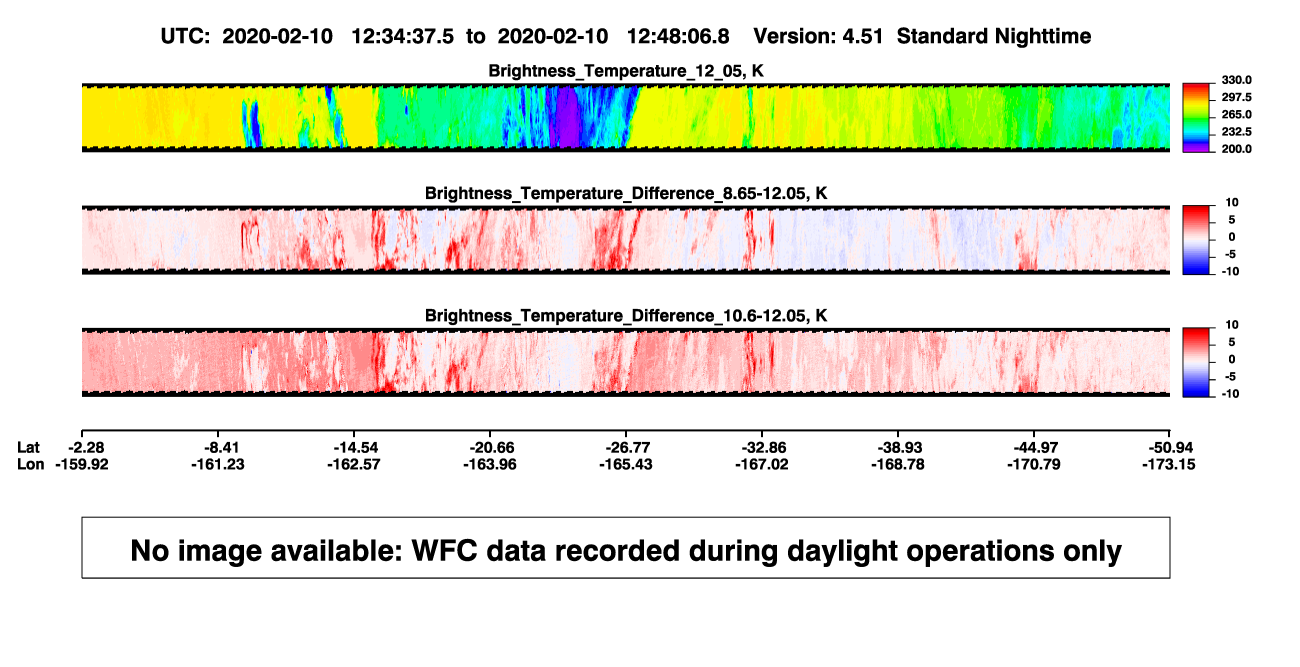Click latitude value -14.54

354,447
